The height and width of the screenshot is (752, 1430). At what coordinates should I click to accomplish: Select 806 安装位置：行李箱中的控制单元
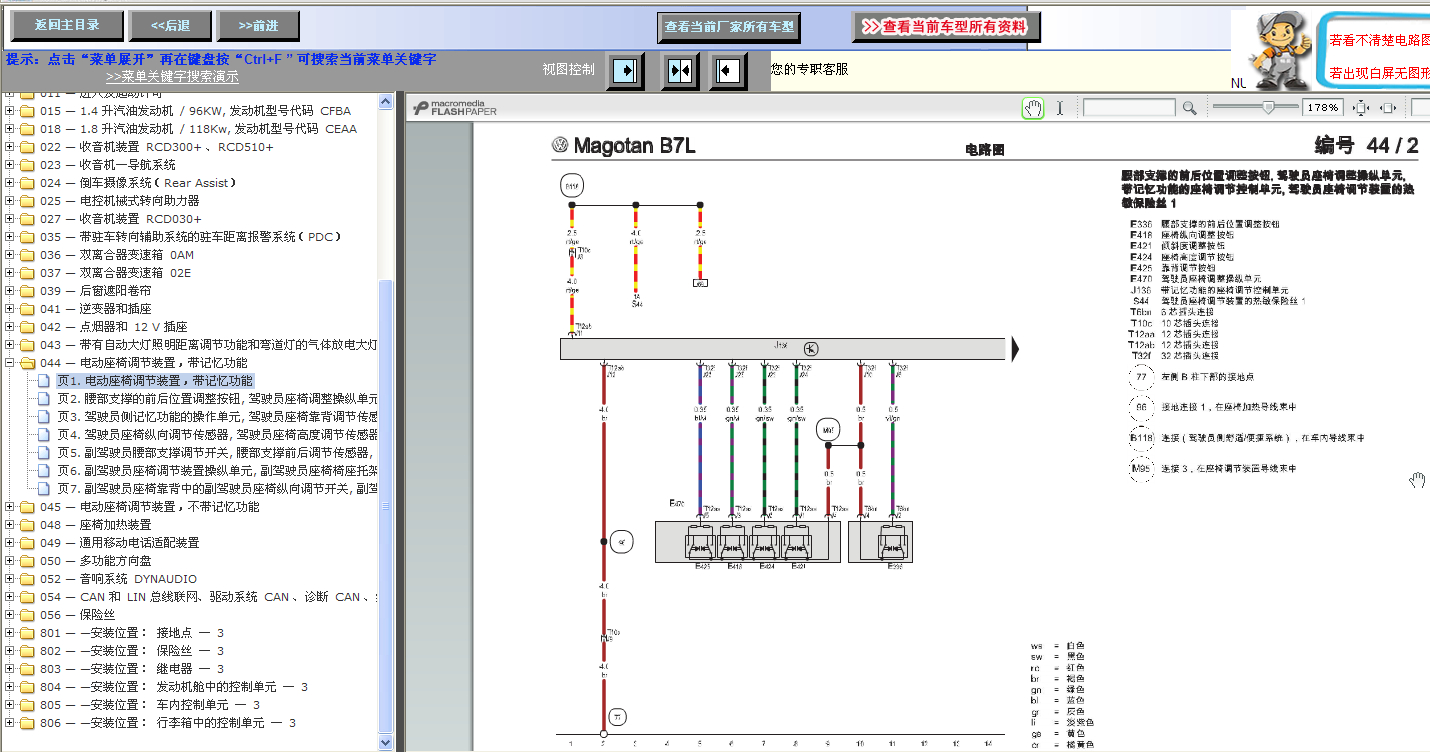[x=169, y=723]
